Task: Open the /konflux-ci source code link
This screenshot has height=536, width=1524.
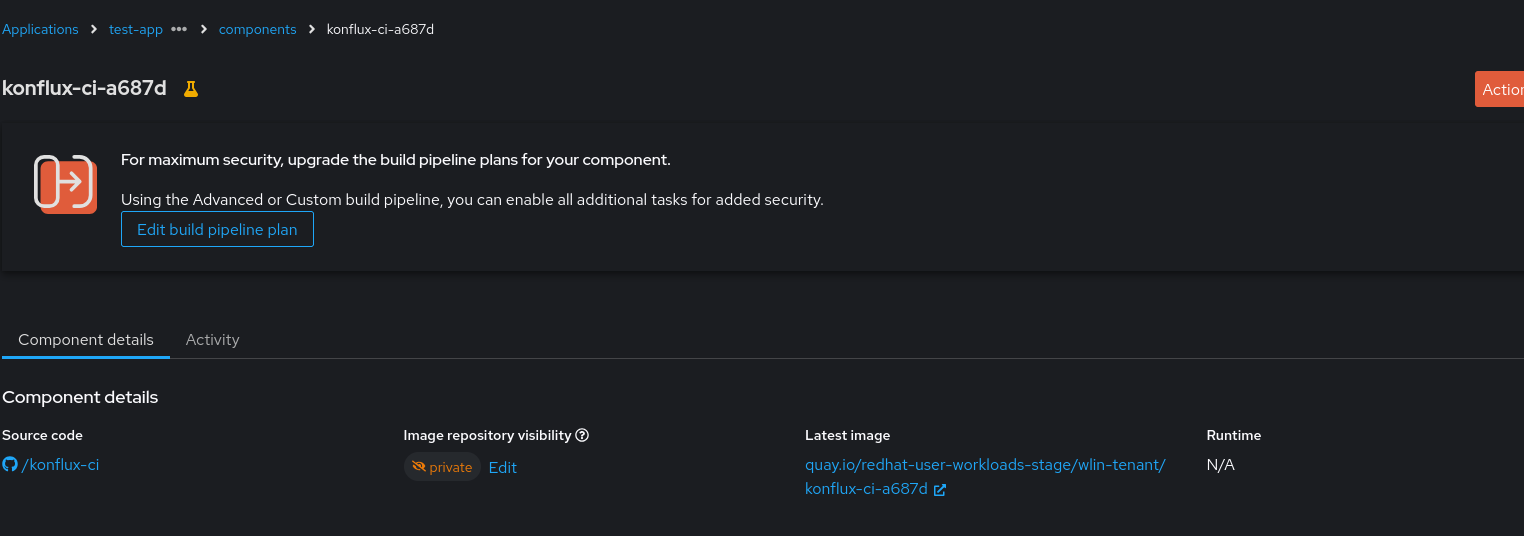Action: [x=60, y=465]
